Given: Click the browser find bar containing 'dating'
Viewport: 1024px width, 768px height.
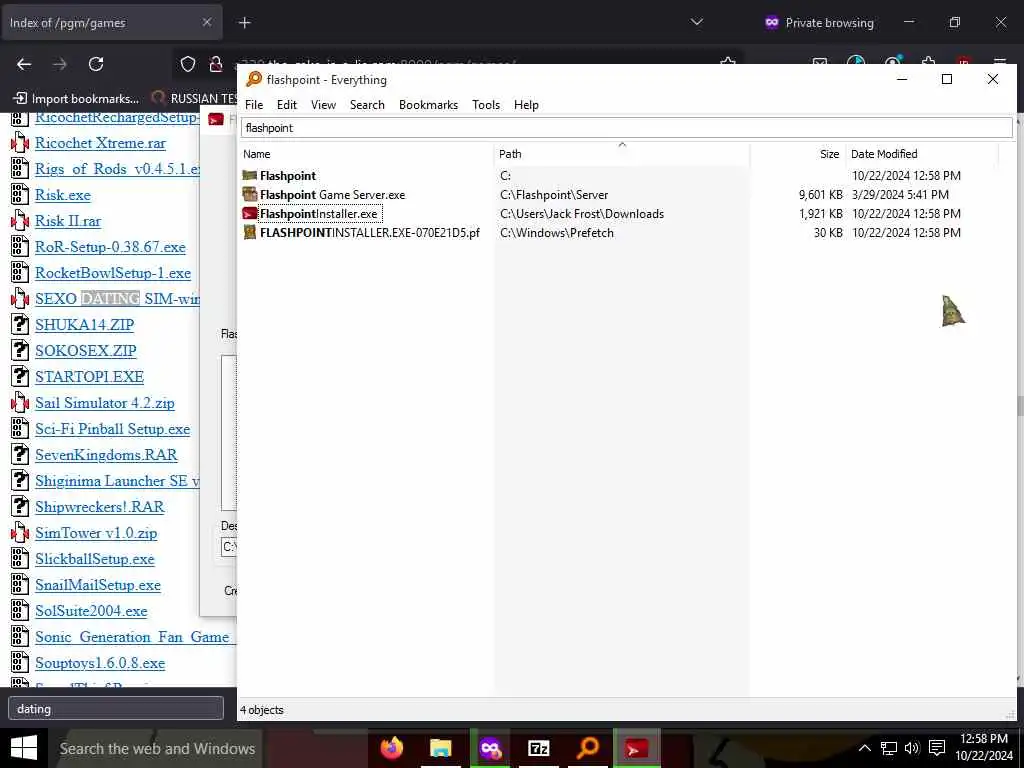Looking at the screenshot, I should pos(116,709).
